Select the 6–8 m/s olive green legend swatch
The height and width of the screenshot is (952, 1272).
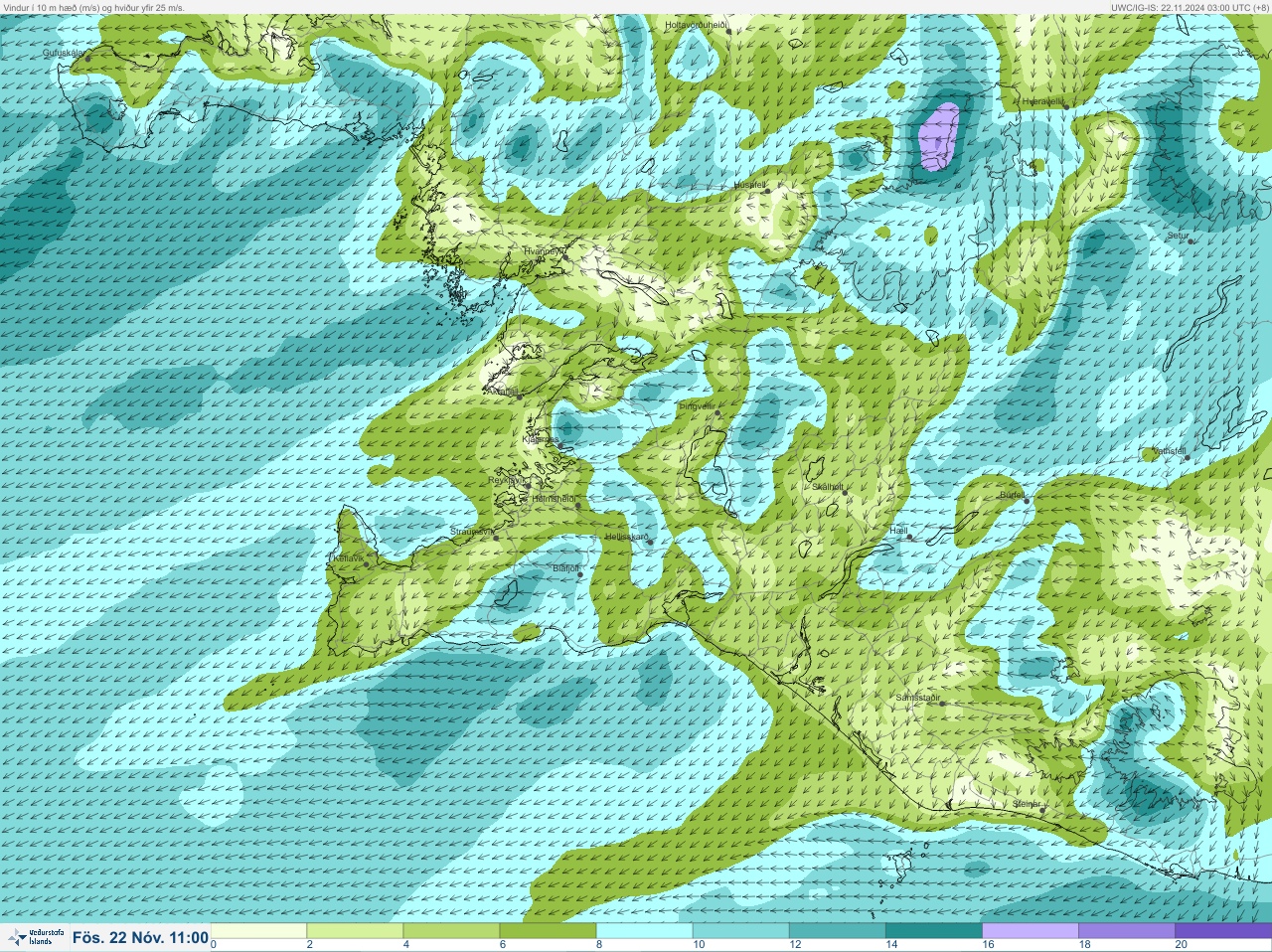pyautogui.click(x=548, y=931)
